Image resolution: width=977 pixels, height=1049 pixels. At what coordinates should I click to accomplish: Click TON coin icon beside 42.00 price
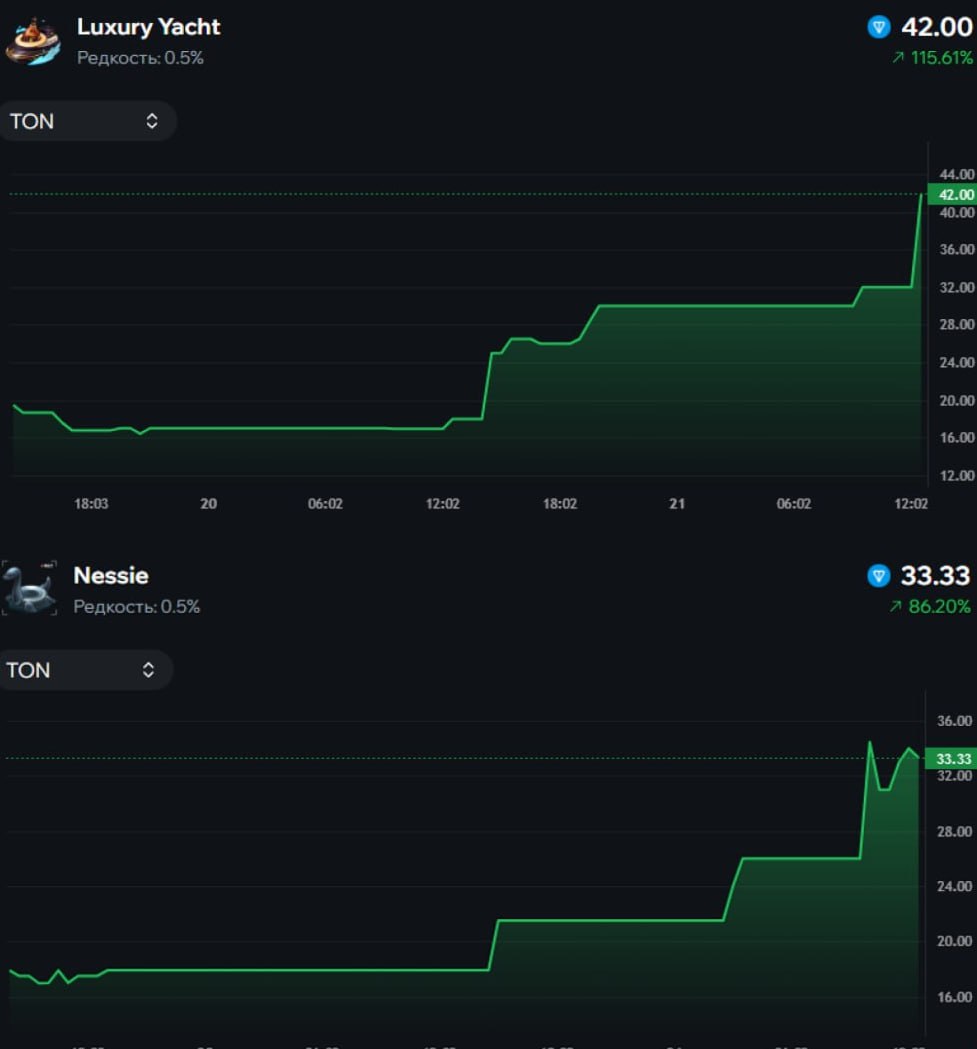[x=878, y=27]
